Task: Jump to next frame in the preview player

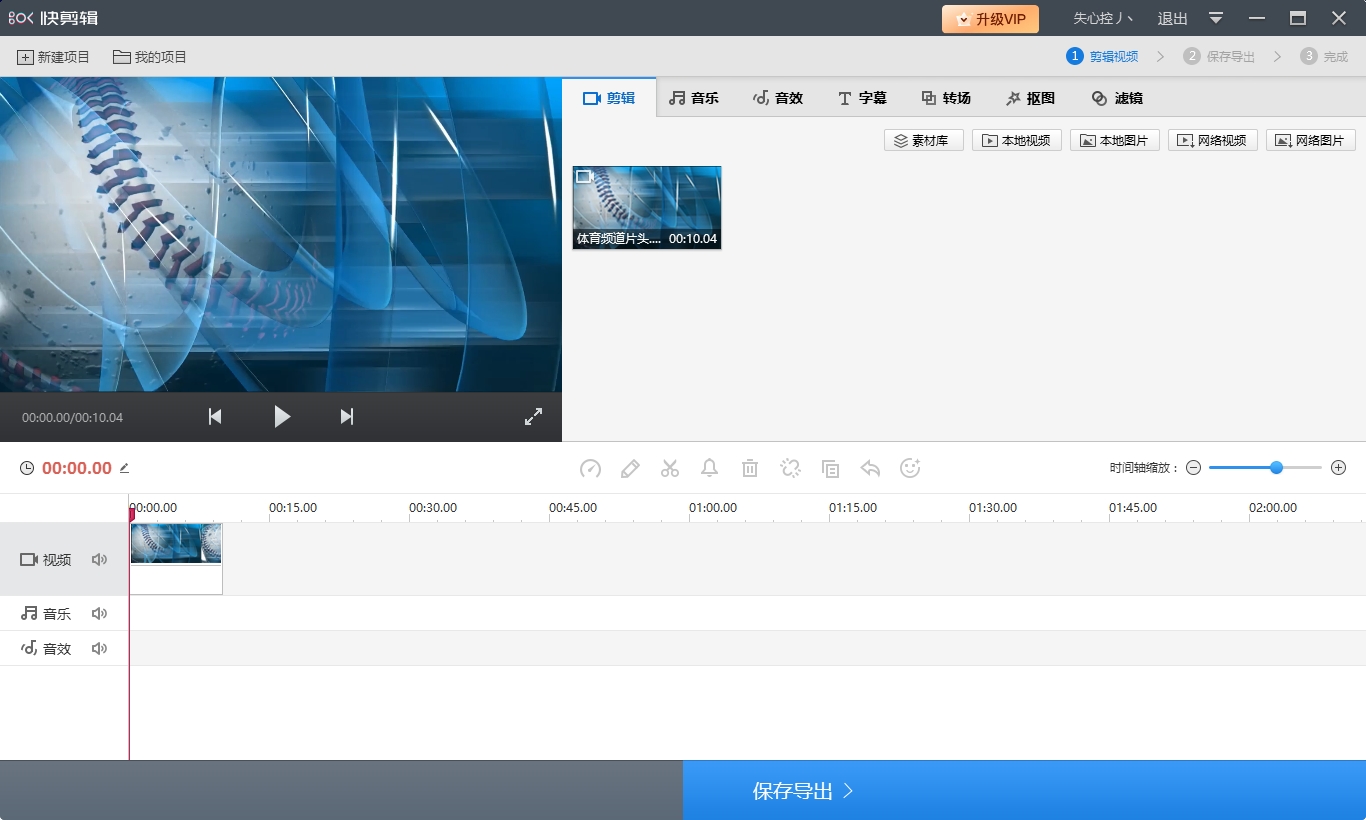Action: pos(347,417)
